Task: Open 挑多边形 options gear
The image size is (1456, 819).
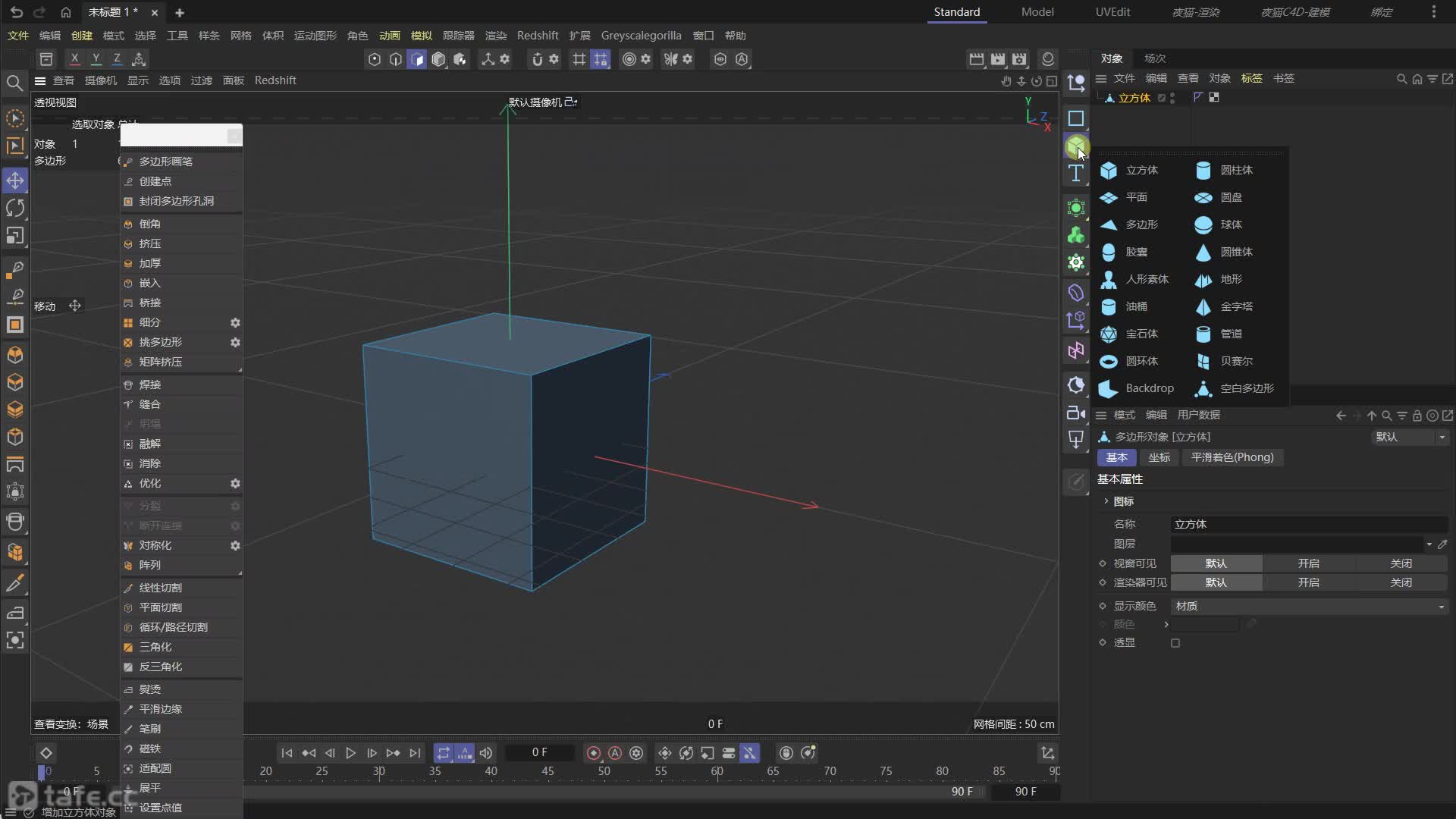Action: 235,342
